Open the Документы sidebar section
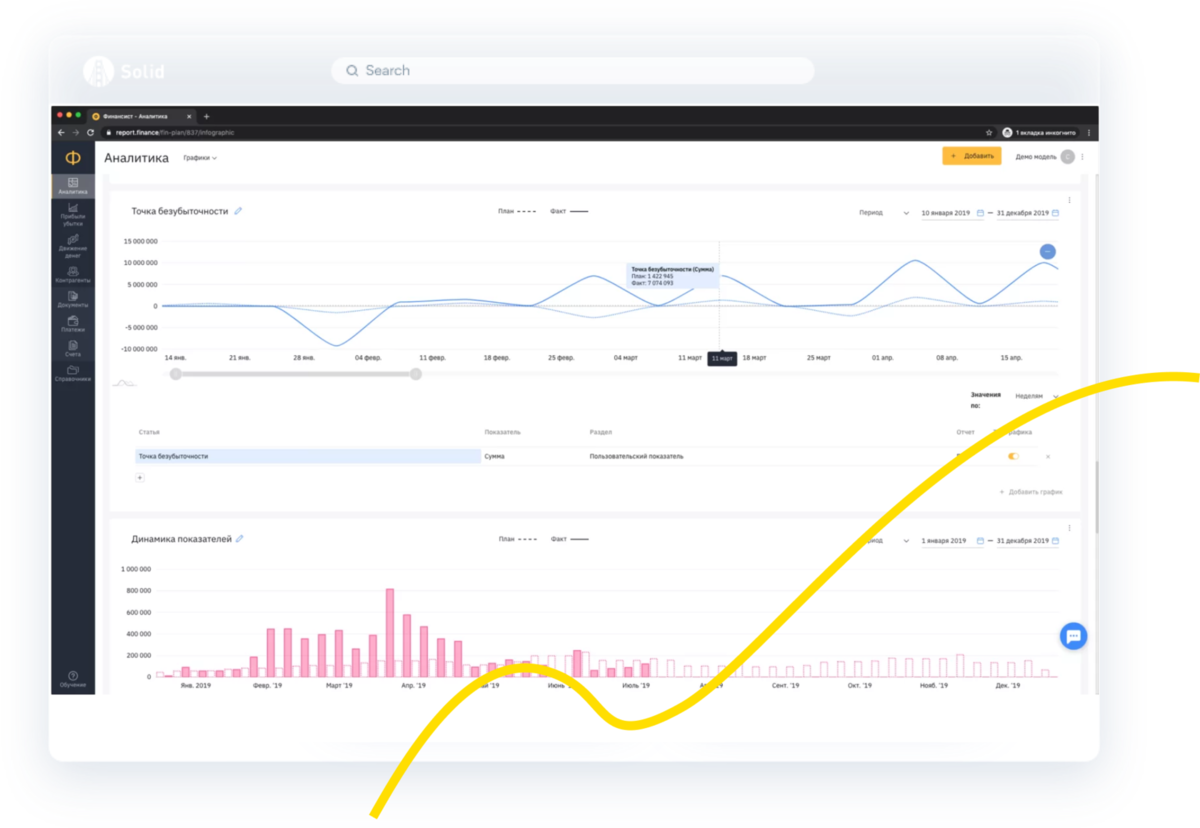 (x=73, y=300)
